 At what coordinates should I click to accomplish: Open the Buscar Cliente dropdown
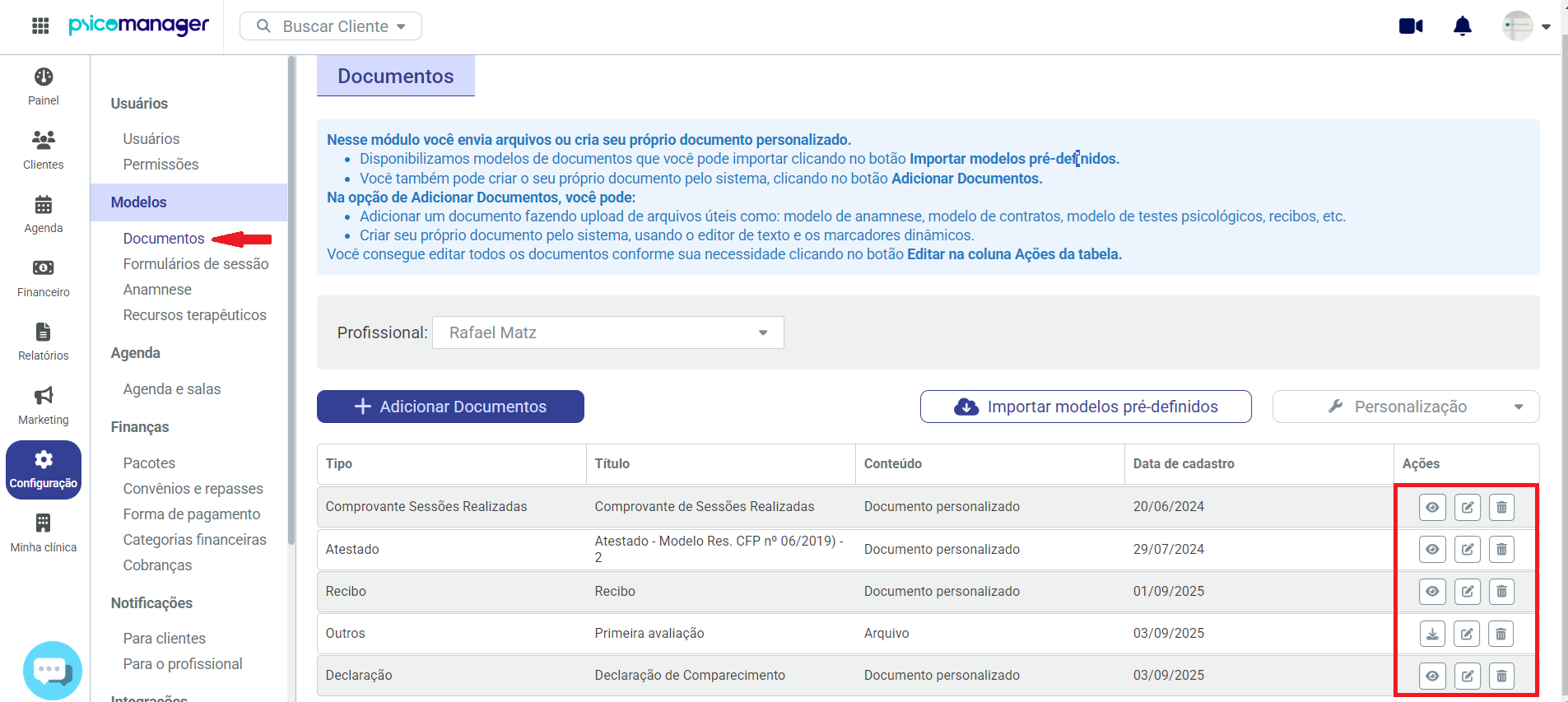click(x=331, y=26)
